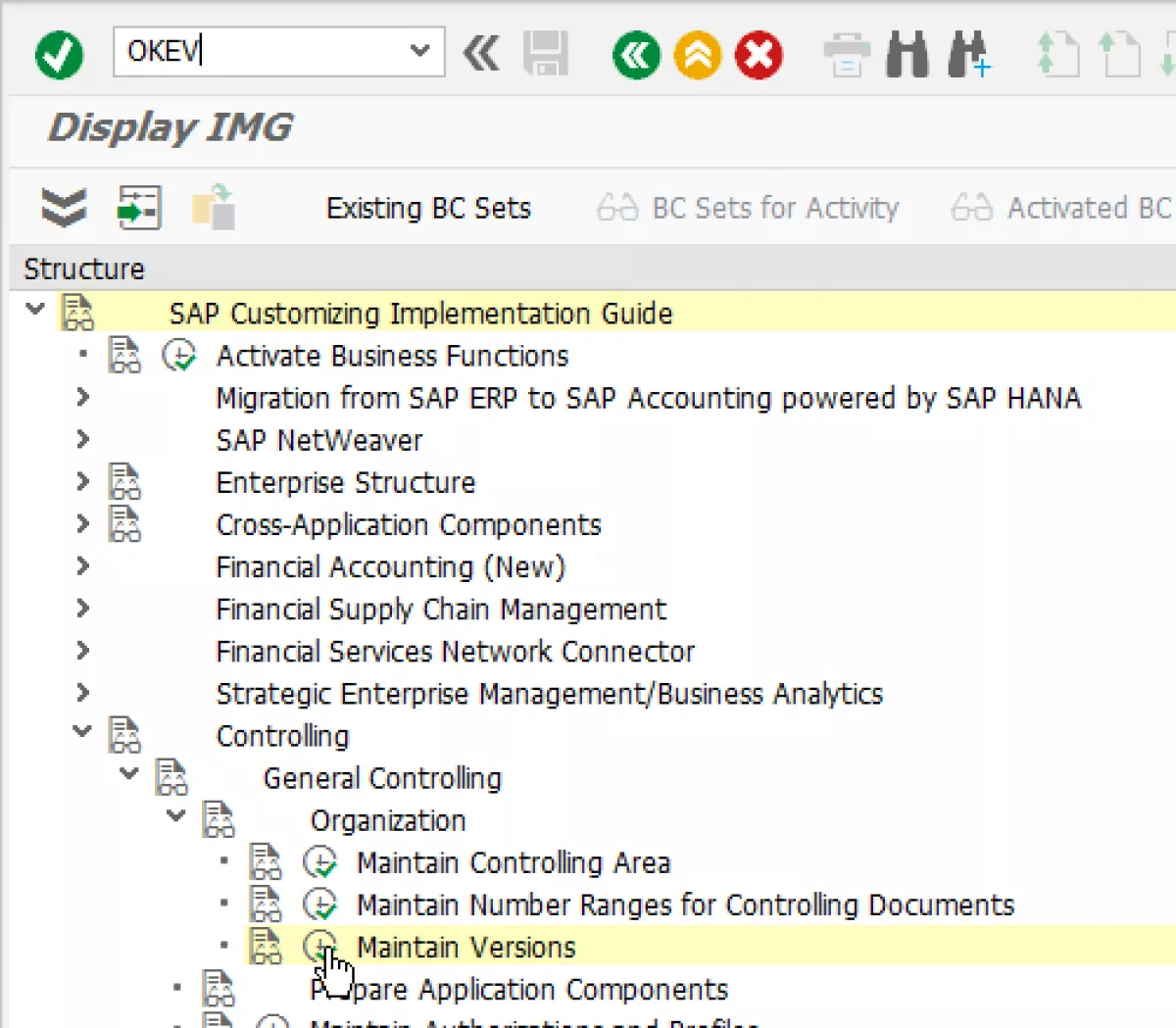Select Activate Business Functions row

(392, 356)
